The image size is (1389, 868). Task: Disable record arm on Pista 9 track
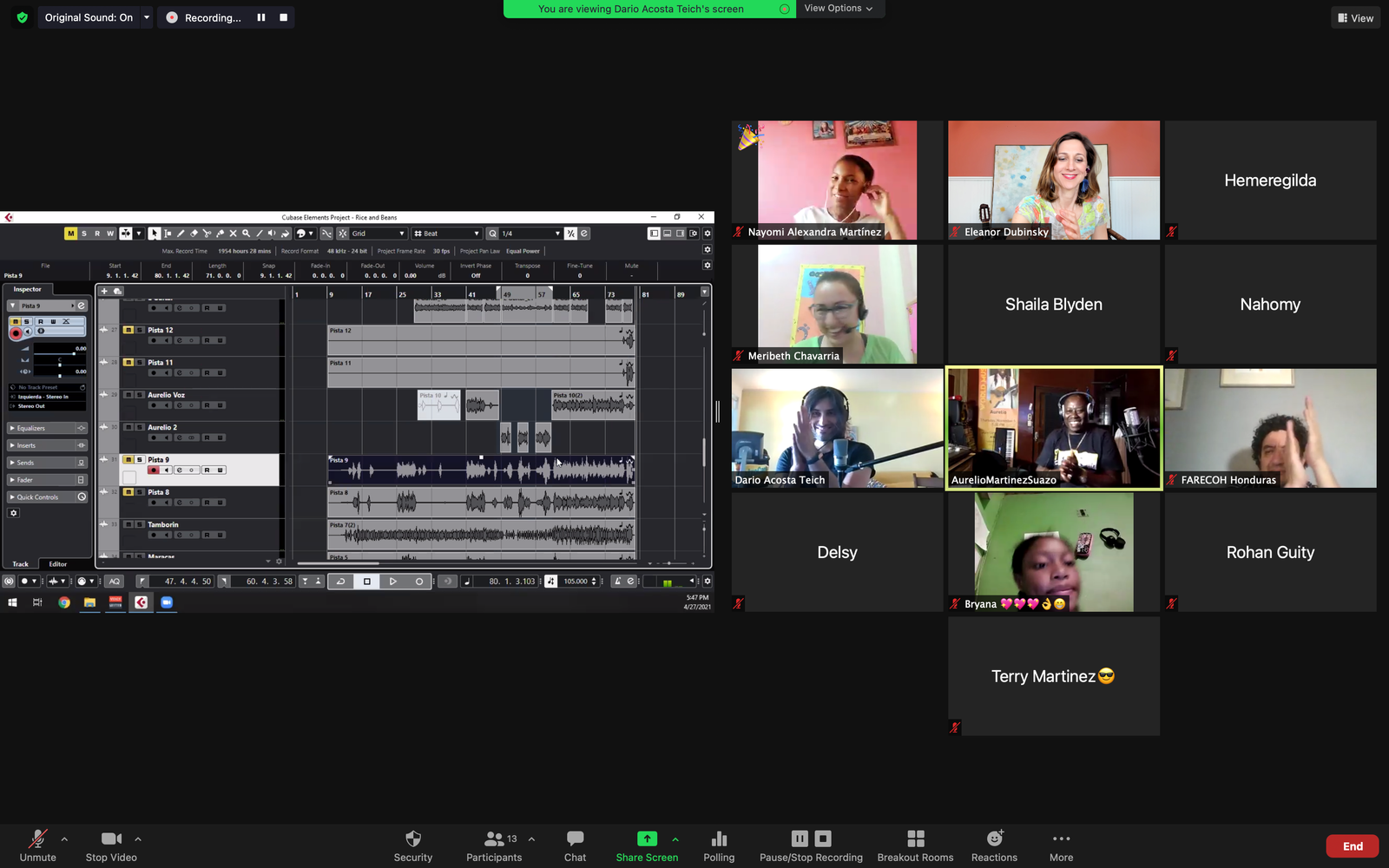click(x=154, y=470)
